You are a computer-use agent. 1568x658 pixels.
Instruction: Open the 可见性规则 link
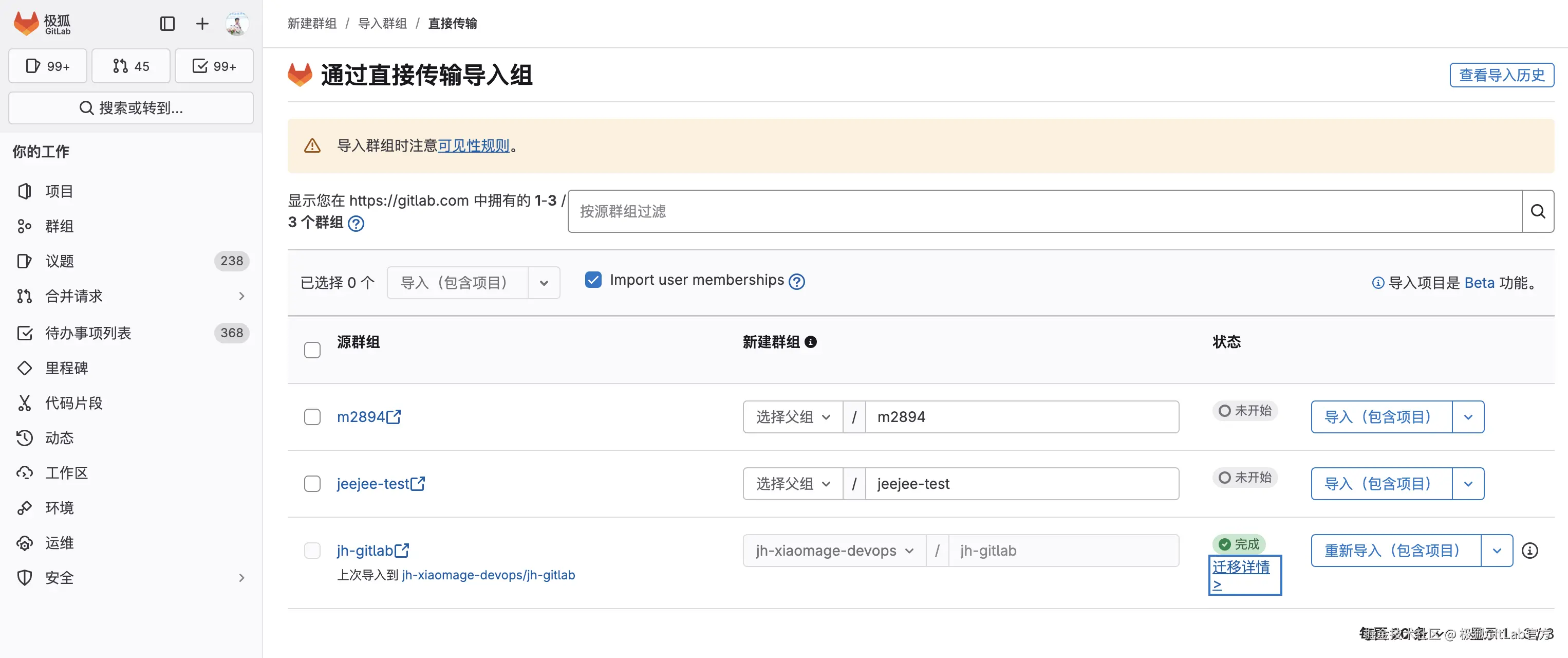(474, 146)
